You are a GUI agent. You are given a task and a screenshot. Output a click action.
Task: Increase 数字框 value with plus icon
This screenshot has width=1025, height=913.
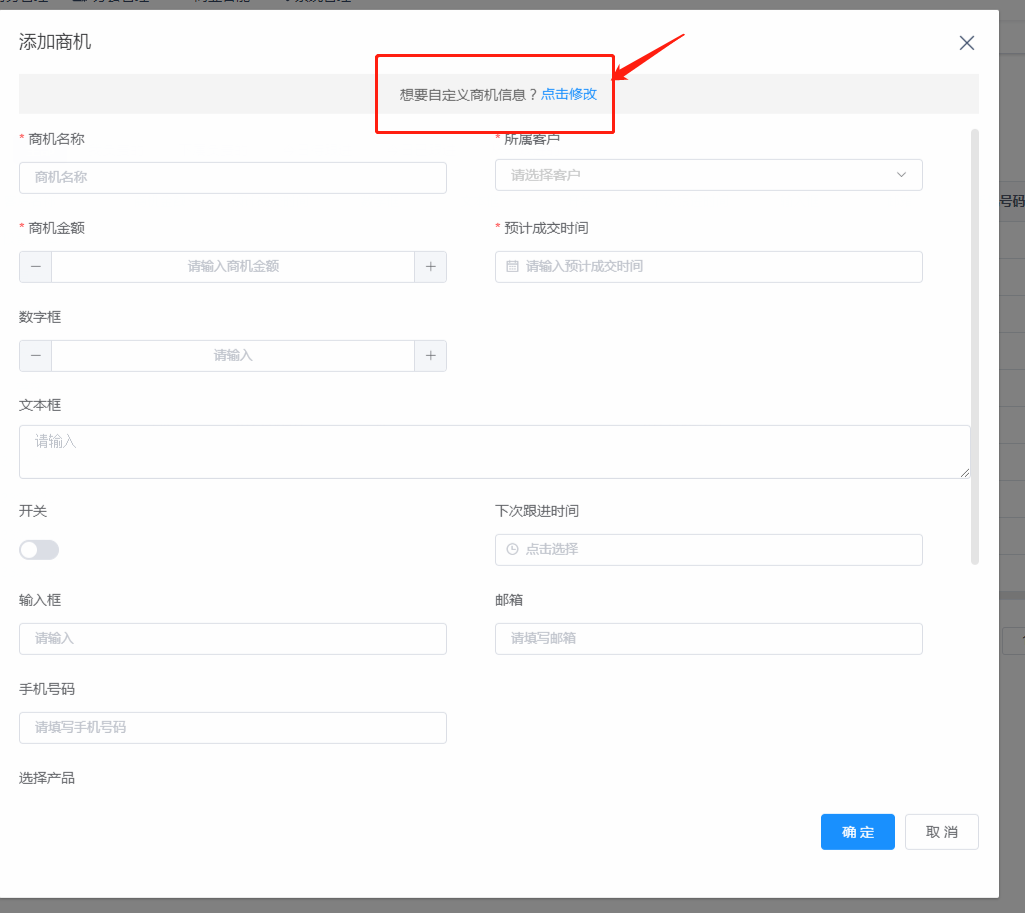click(430, 356)
